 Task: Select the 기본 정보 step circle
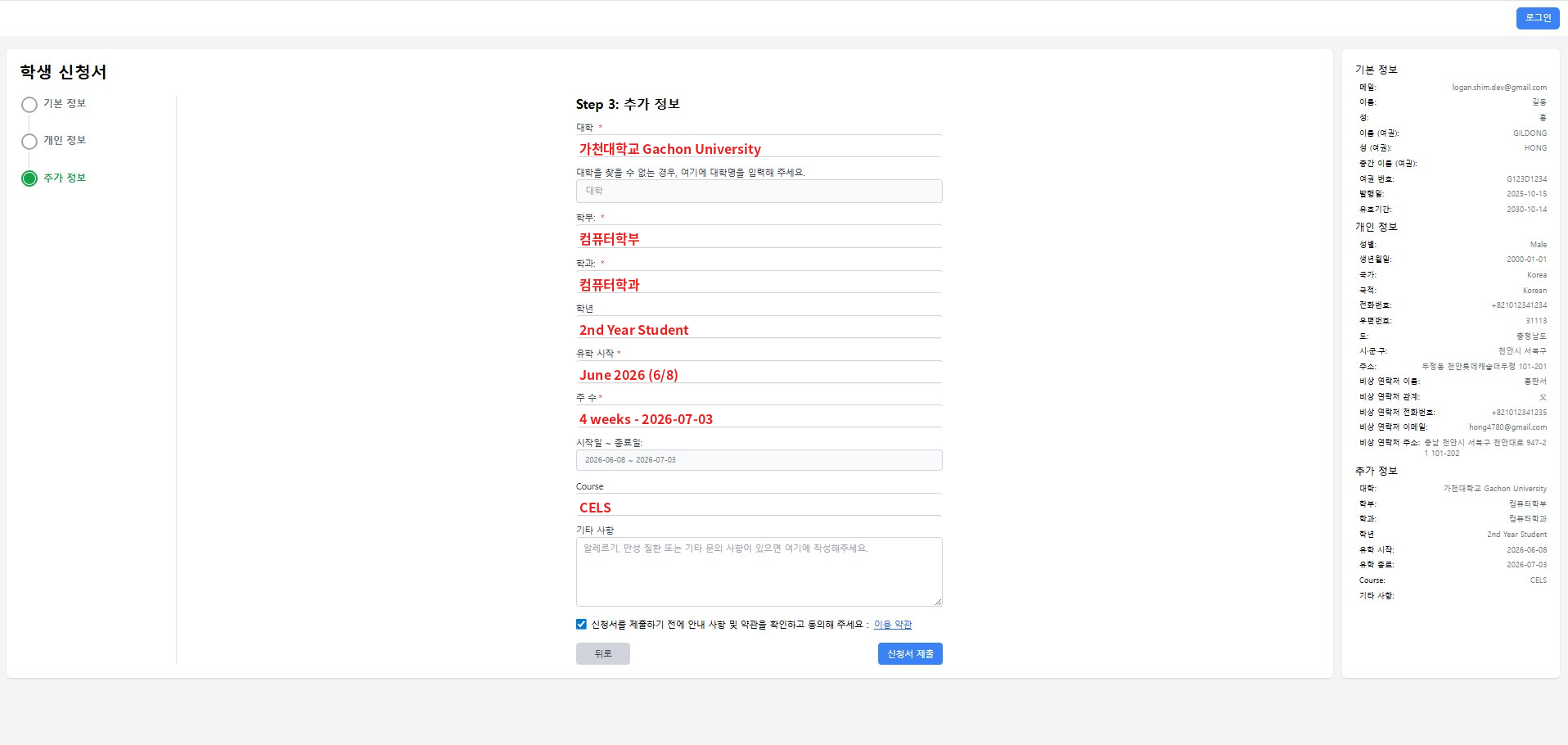pyautogui.click(x=29, y=105)
